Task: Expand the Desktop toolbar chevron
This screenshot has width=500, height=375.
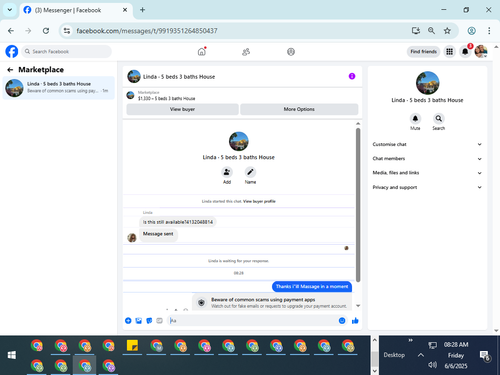Action: (411, 340)
